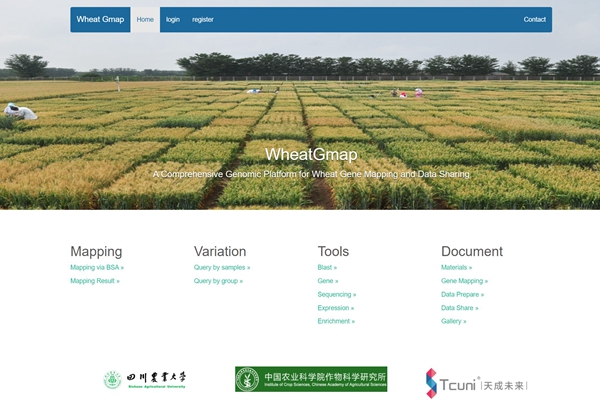The image size is (600, 400).
Task: Select Query by group link
Action: (218, 281)
